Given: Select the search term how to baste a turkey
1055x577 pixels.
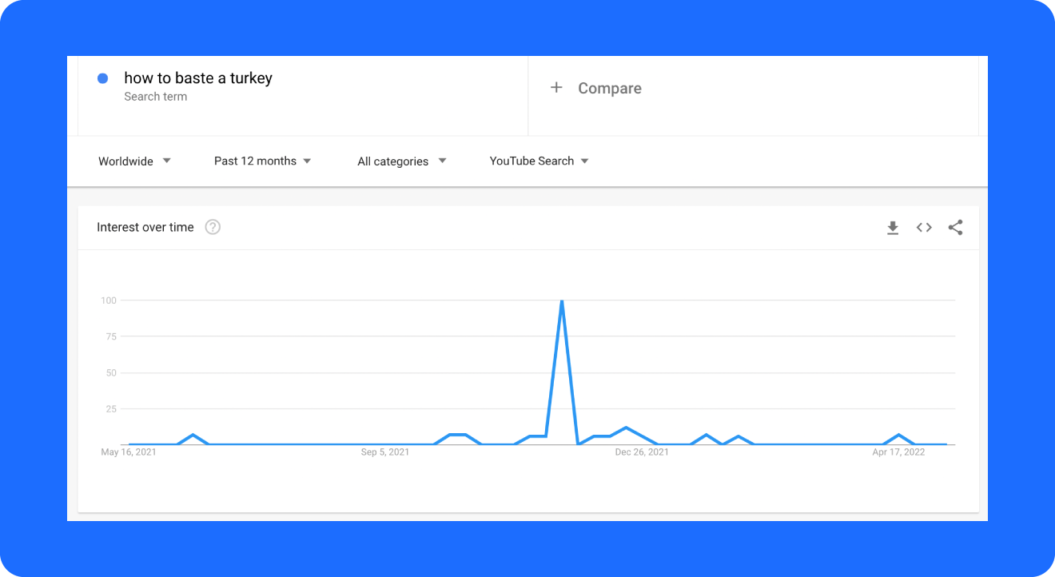Looking at the screenshot, I should tap(197, 78).
